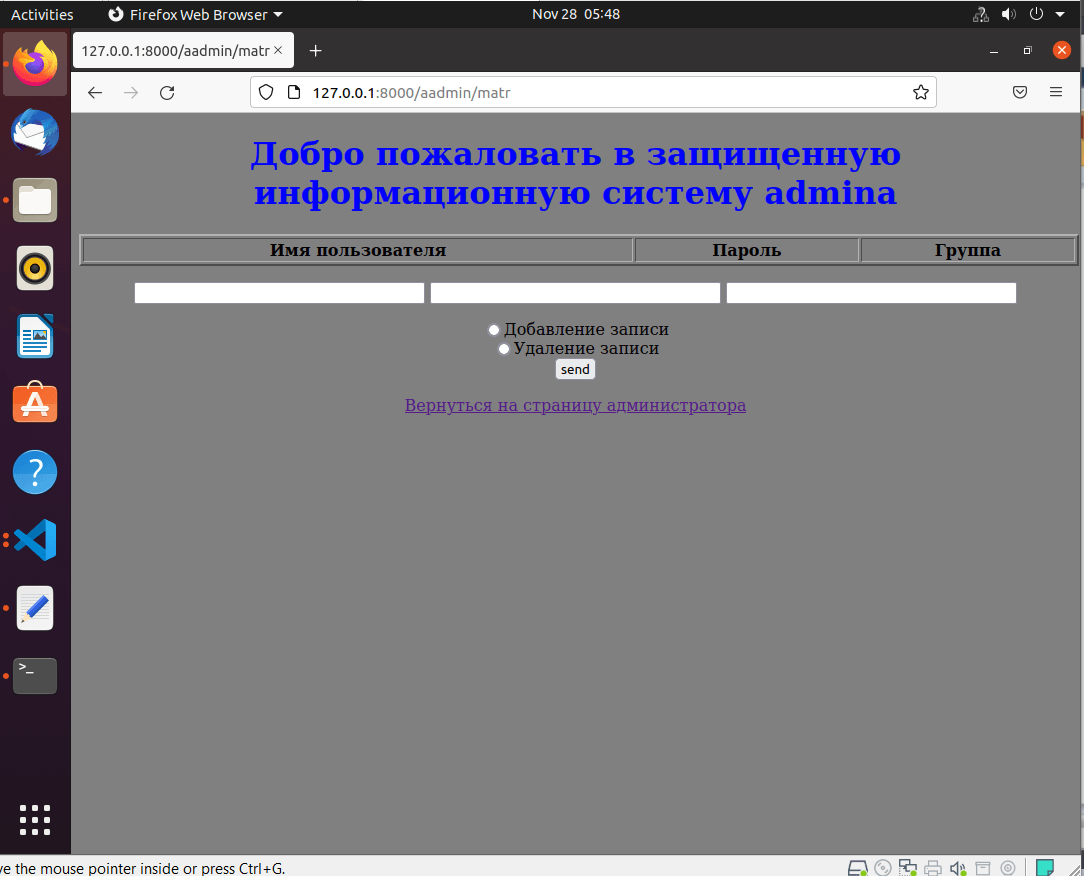The height and width of the screenshot is (876, 1084).
Task: Expand the Firefox Web Browser title bar menu
Action: (x=195, y=14)
